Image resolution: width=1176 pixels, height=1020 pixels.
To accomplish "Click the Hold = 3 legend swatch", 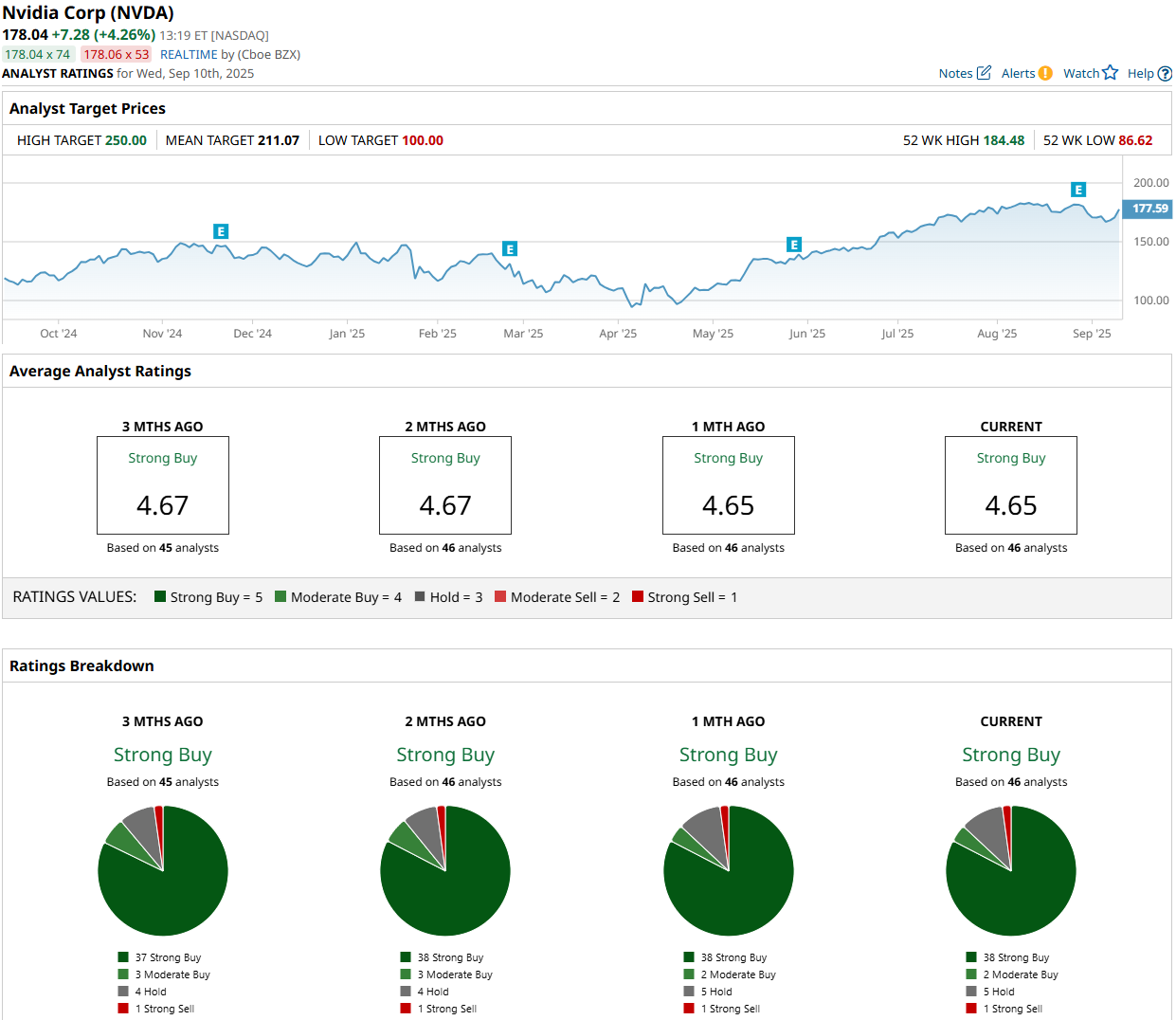I will 420,596.
